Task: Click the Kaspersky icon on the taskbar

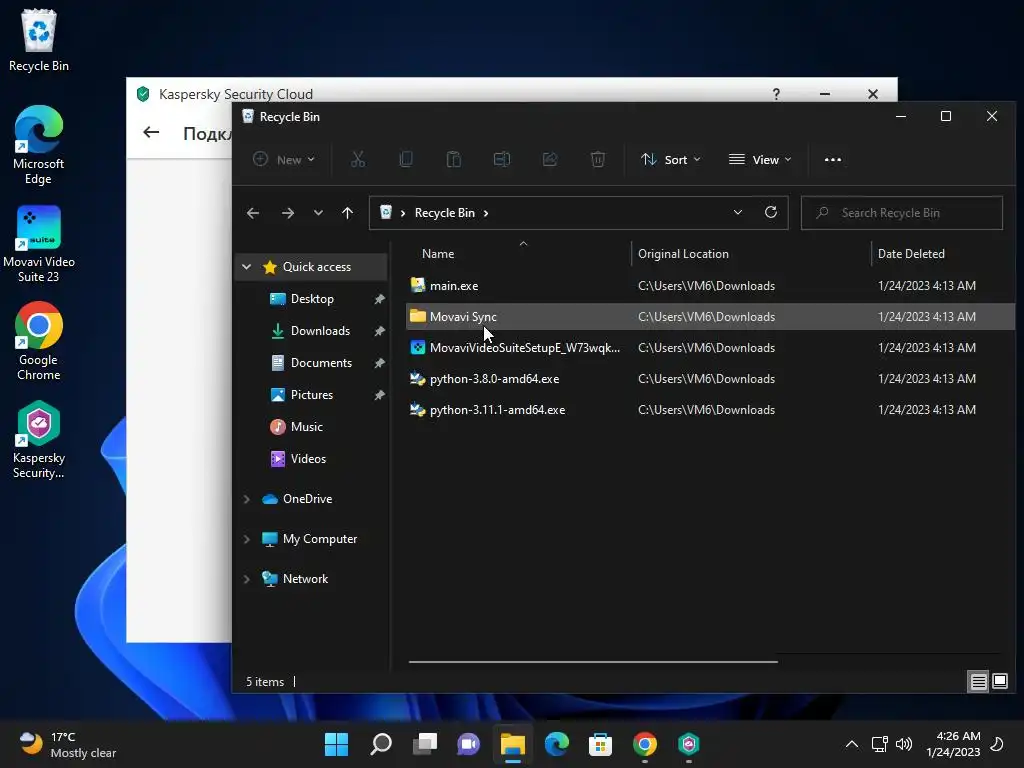Action: click(689, 744)
